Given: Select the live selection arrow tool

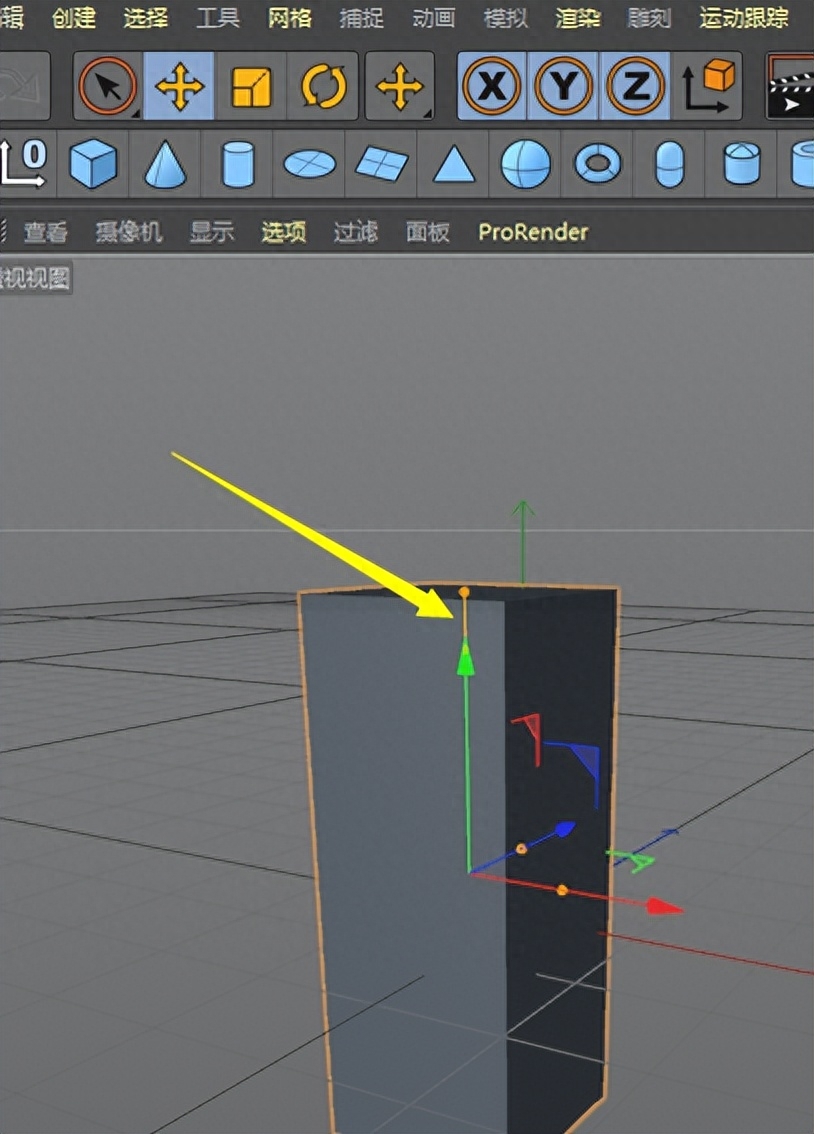Looking at the screenshot, I should [x=108, y=86].
